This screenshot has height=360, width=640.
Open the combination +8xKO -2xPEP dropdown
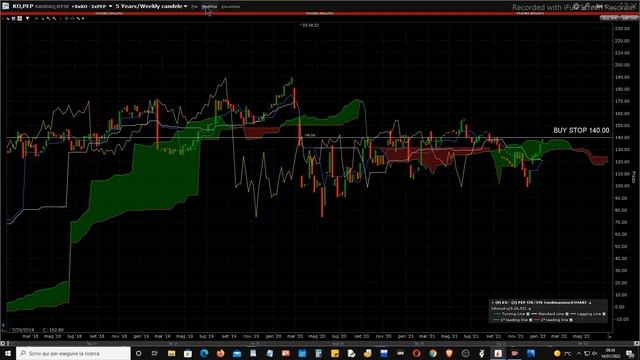110,7
